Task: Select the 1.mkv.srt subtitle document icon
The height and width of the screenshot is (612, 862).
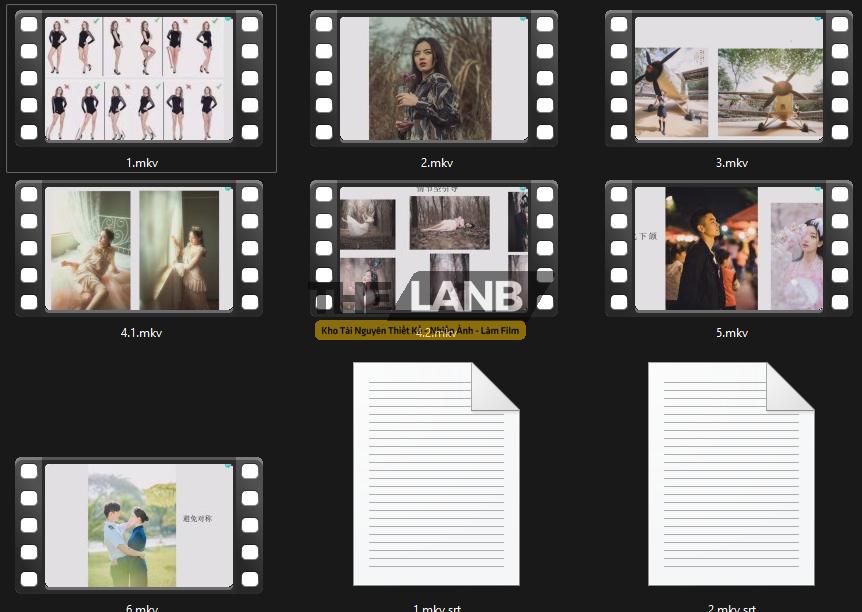Action: (436, 474)
